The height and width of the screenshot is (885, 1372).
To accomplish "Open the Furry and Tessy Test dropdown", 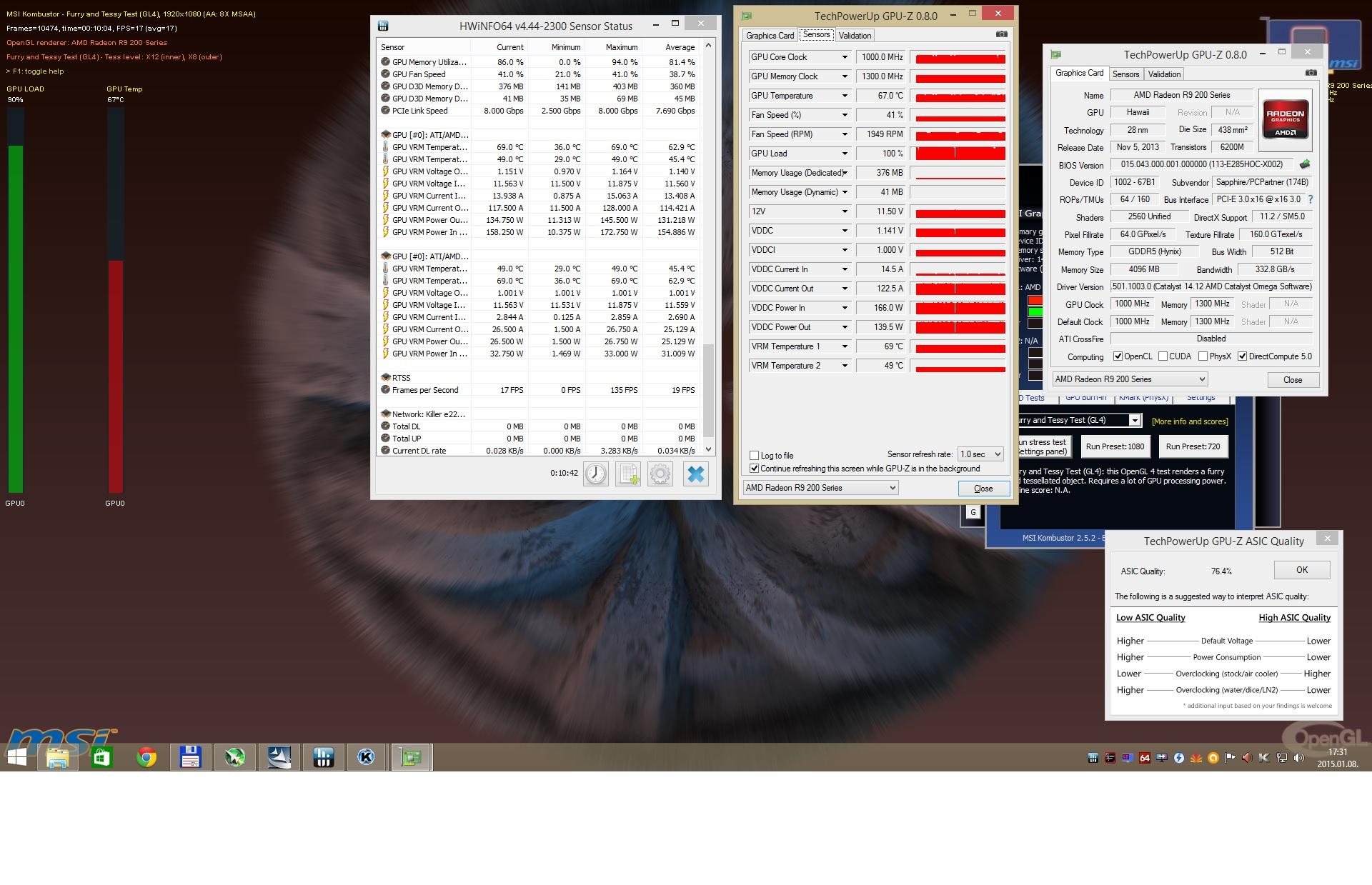I will (1134, 420).
